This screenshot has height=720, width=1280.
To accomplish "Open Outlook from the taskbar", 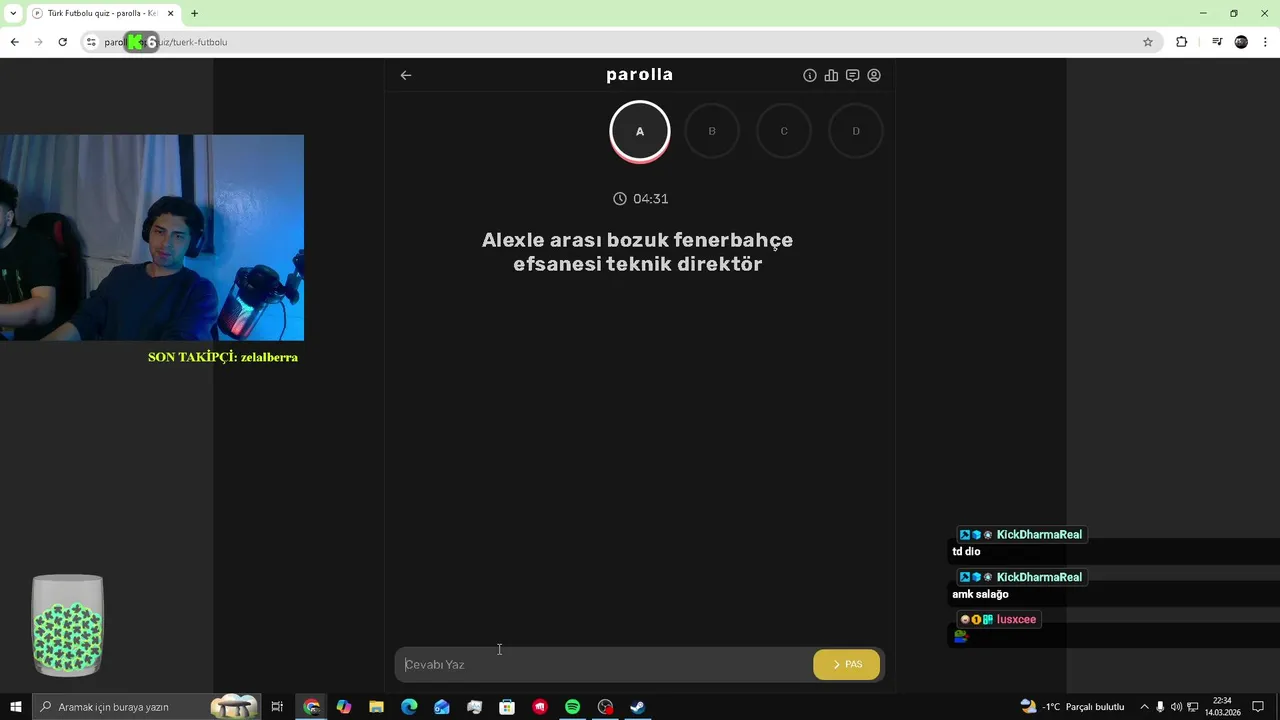I will pos(442,707).
